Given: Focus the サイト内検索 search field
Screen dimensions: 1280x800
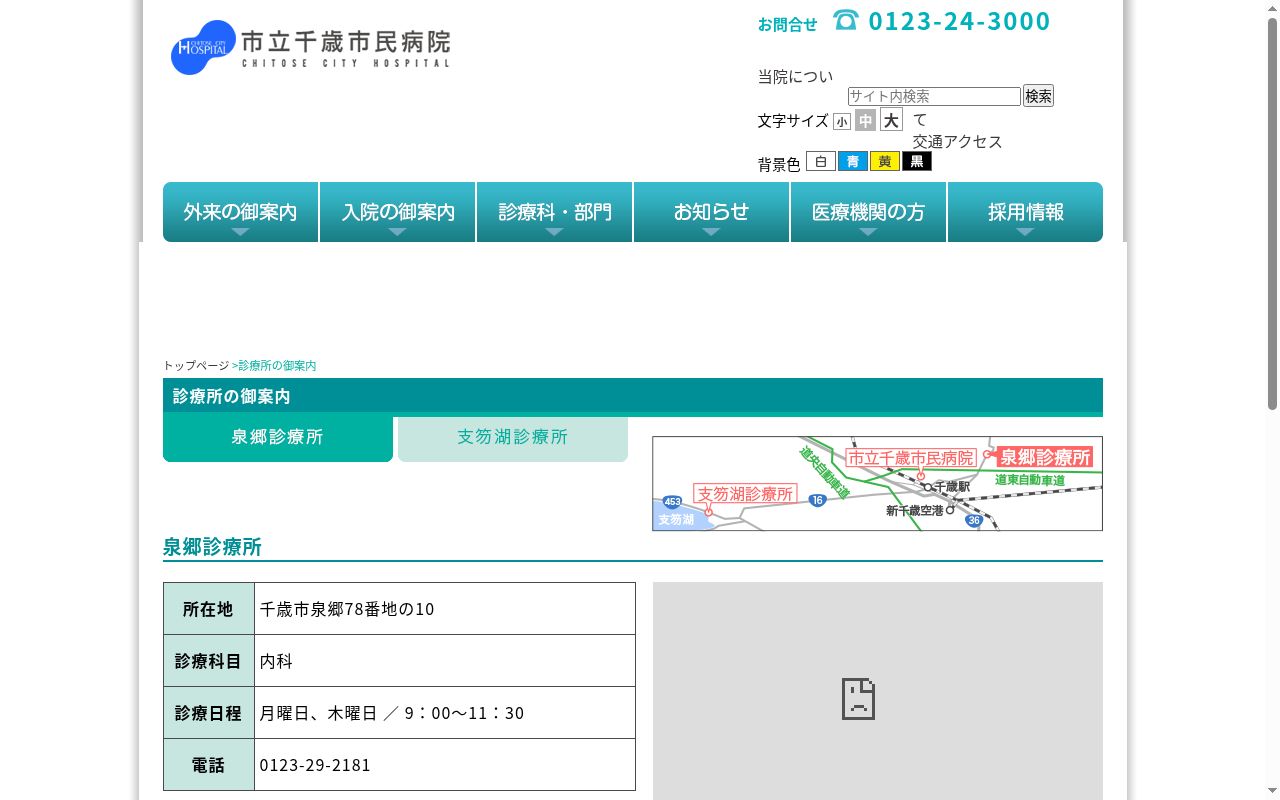Looking at the screenshot, I should 934,96.
